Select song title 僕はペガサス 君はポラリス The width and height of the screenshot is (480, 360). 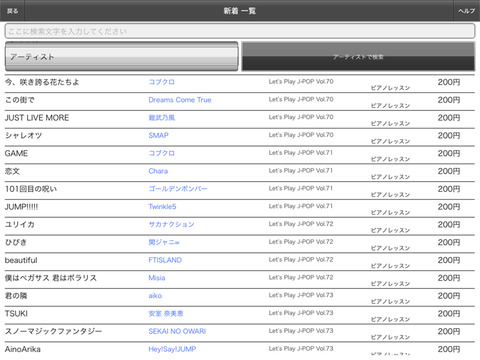tap(51, 278)
